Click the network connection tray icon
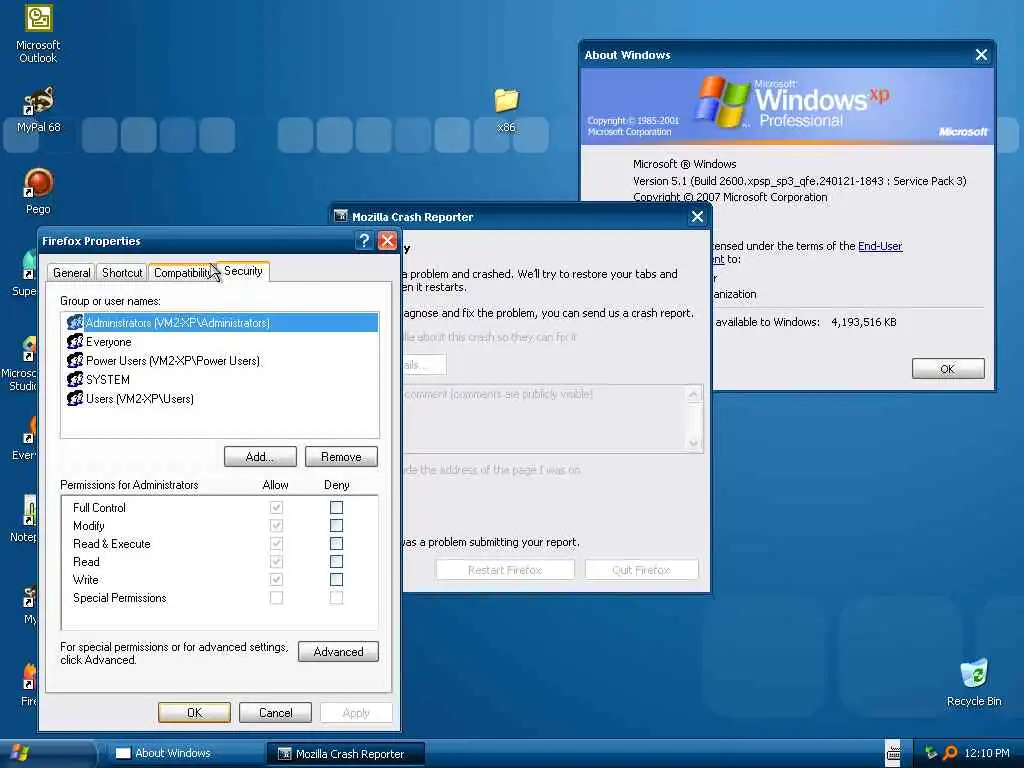 [930, 753]
